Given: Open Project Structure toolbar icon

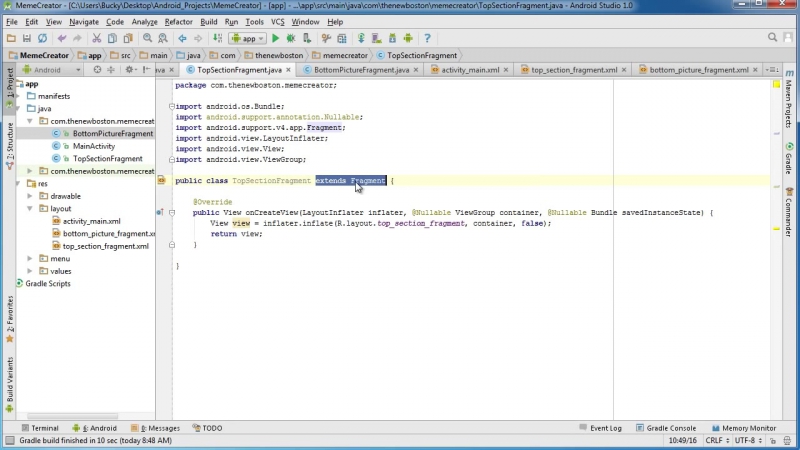Looking at the screenshot, I should (x=342, y=38).
